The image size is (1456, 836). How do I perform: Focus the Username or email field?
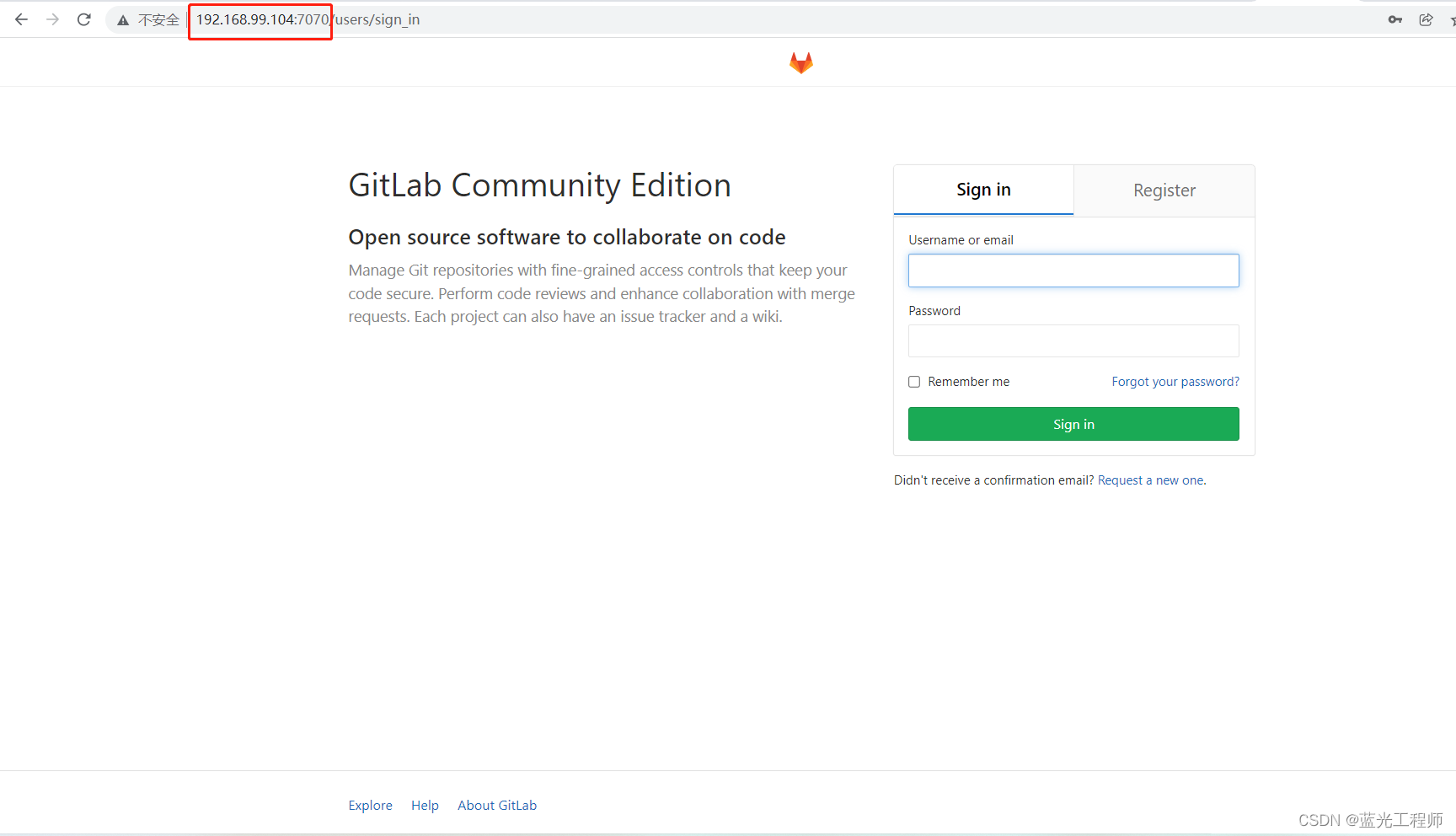point(1073,271)
